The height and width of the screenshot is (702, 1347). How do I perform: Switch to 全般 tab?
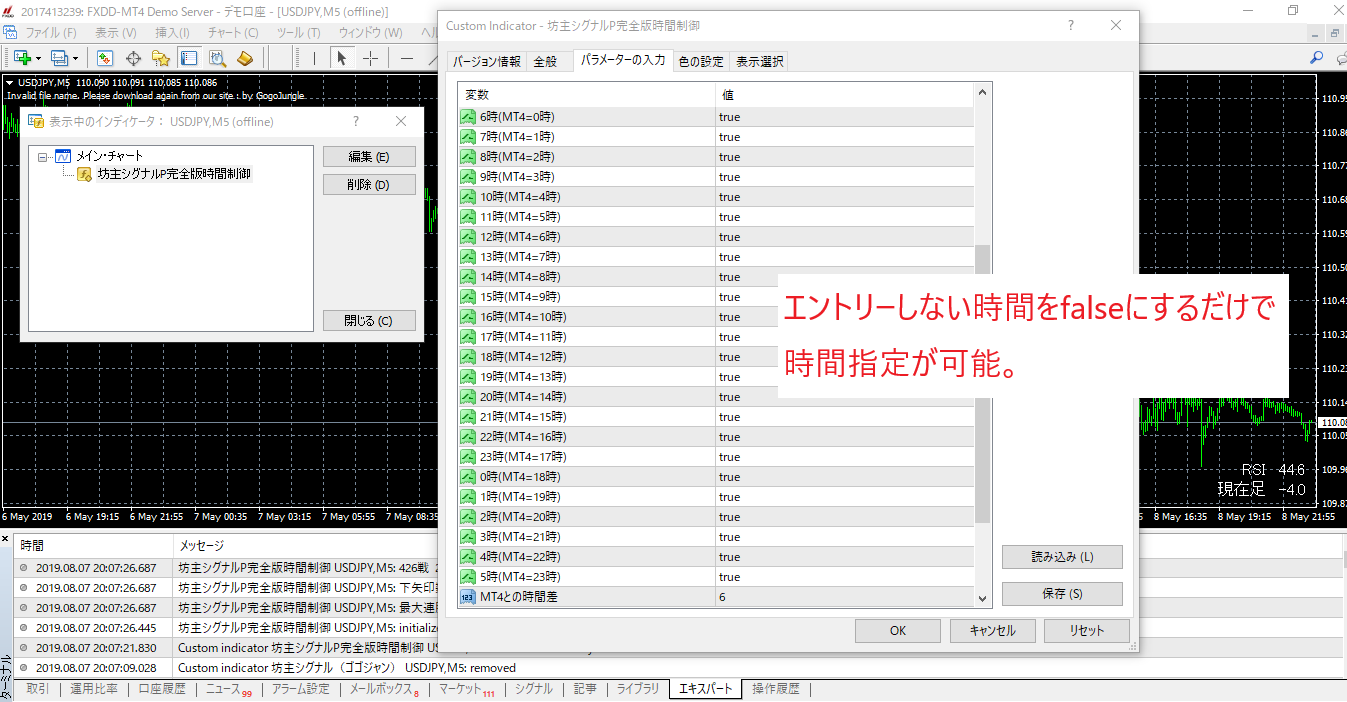pyautogui.click(x=545, y=61)
